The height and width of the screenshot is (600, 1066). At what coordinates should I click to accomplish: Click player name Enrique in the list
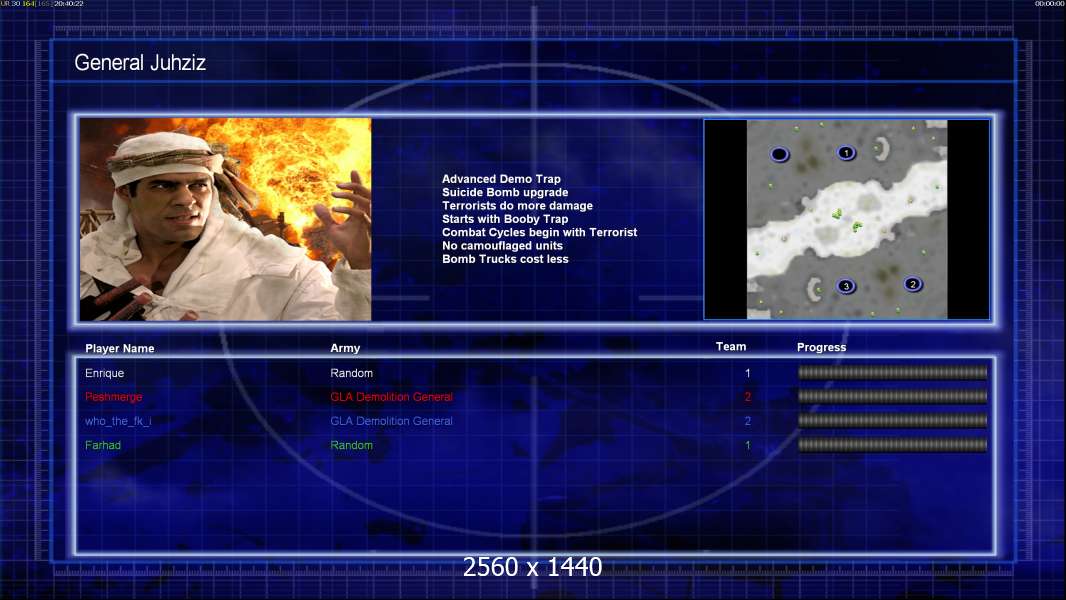tap(106, 373)
